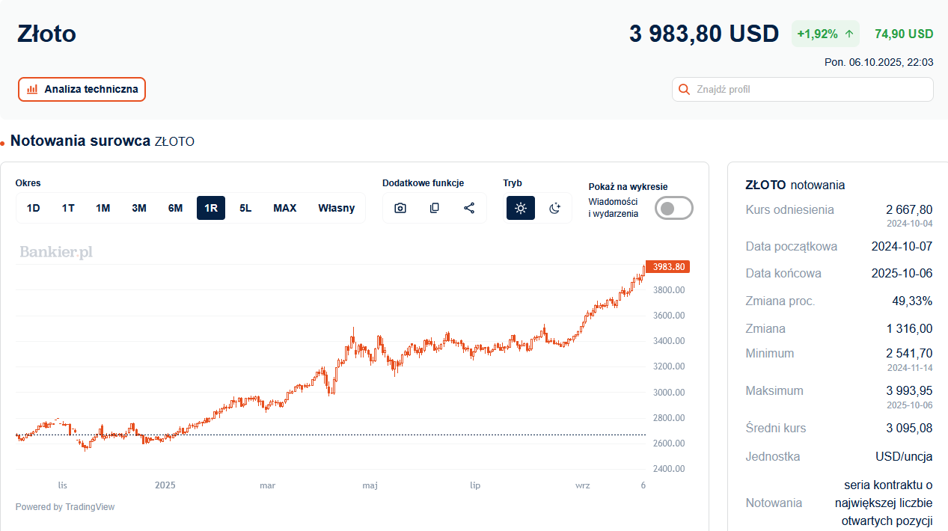This screenshot has height=531, width=948.
Task: Click the Bankier.pl watermark logo
Action: point(56,252)
